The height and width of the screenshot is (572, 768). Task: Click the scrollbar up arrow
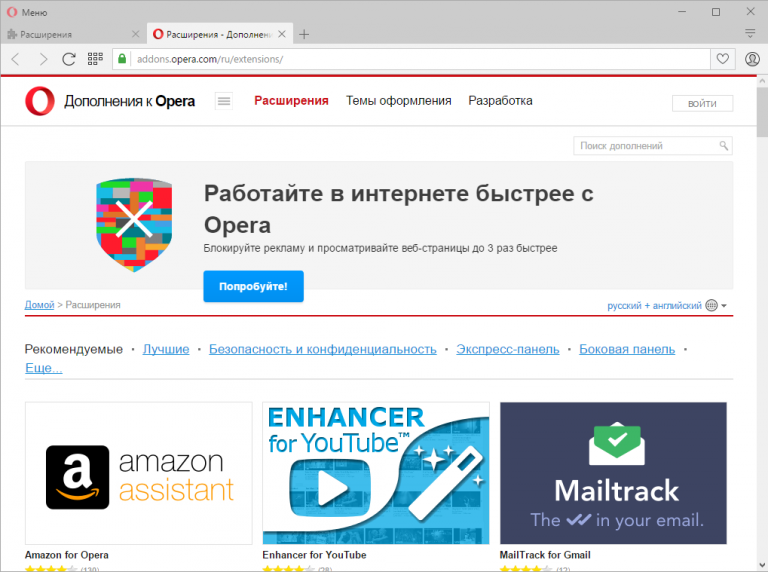tap(762, 81)
